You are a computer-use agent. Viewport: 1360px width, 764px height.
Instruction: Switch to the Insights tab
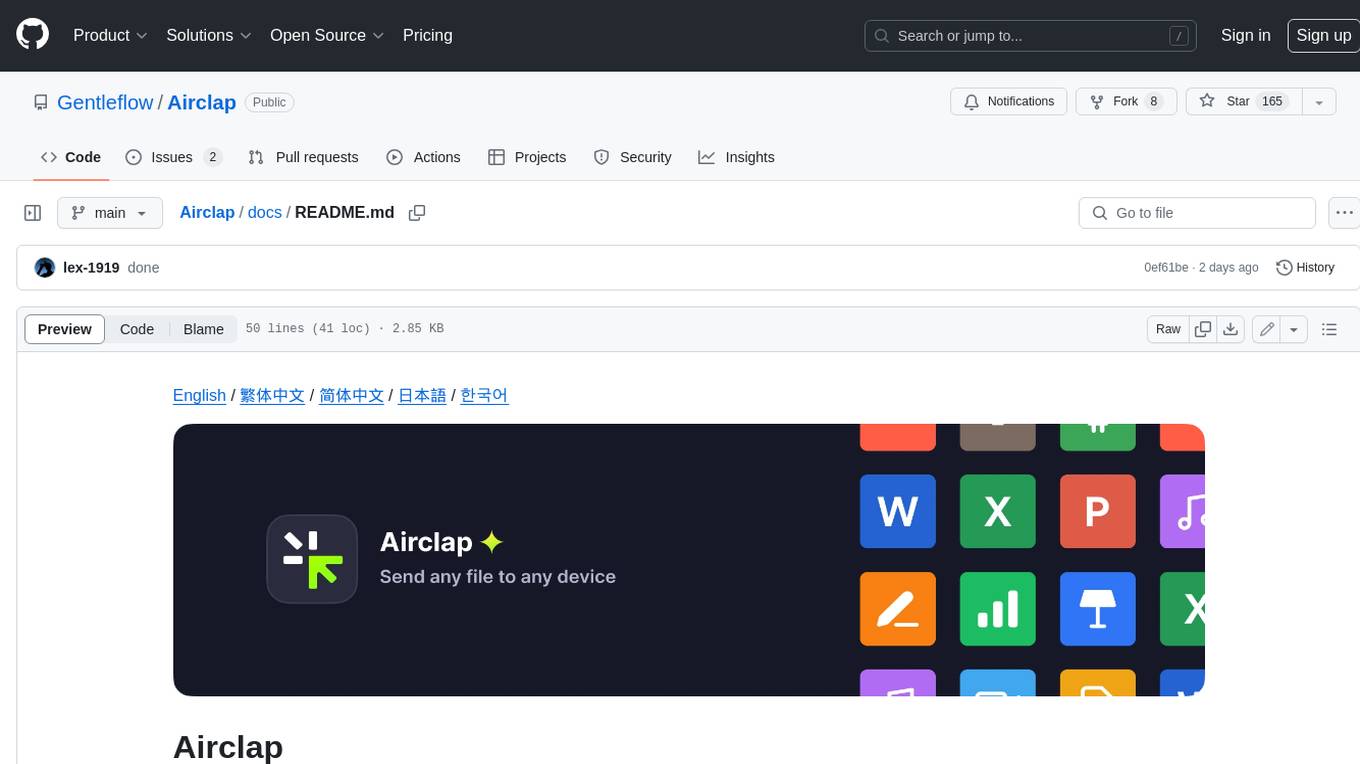pyautogui.click(x=736, y=157)
